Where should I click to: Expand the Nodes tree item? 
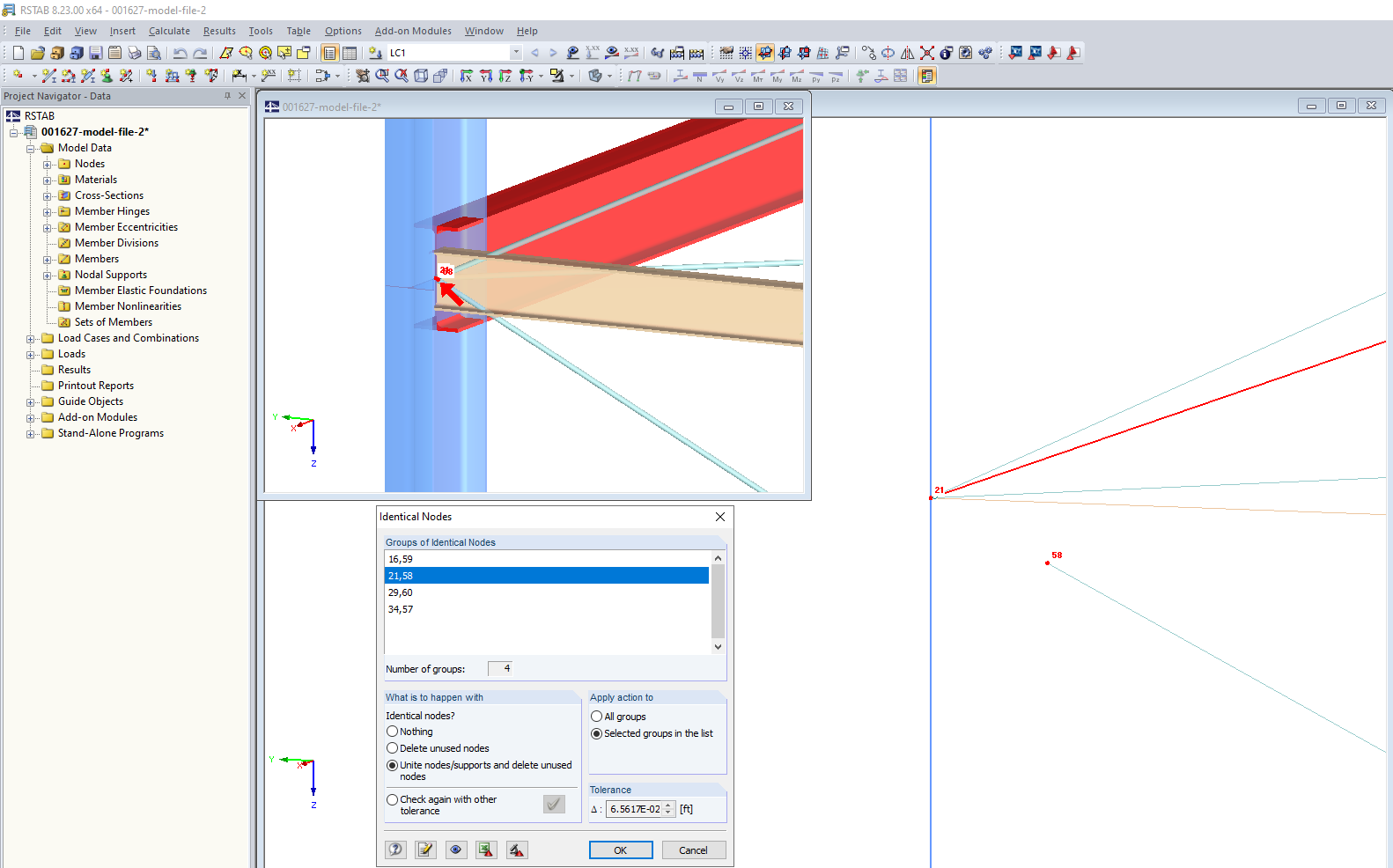pos(48,165)
